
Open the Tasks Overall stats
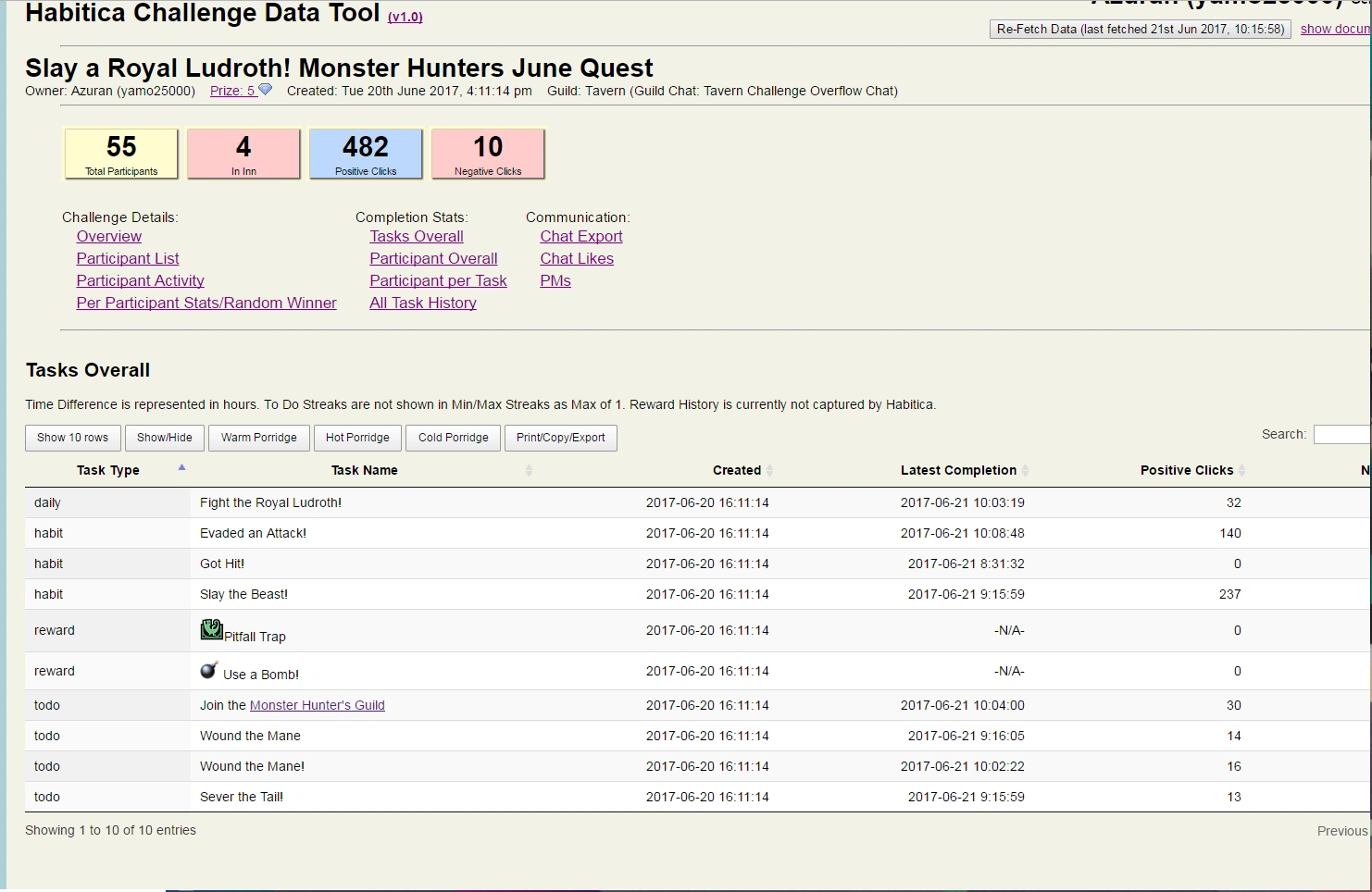coord(417,236)
